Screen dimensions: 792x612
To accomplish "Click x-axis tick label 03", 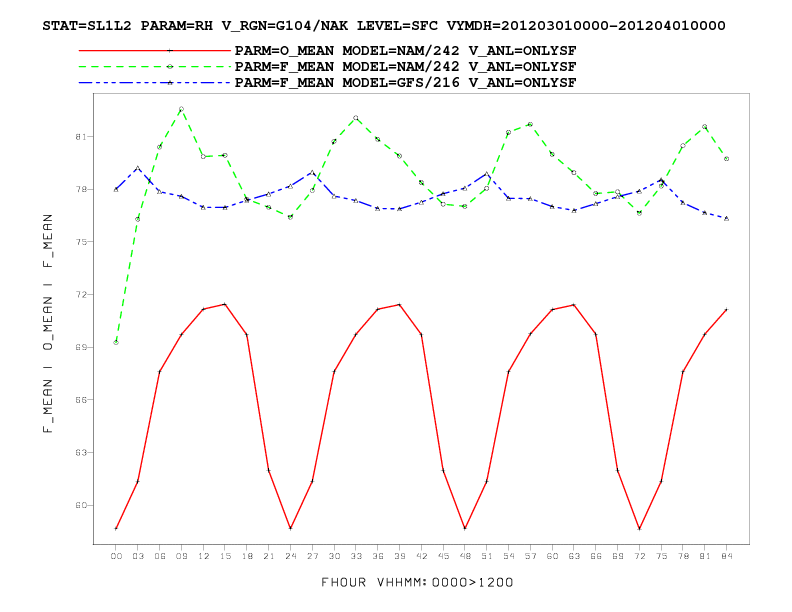I will [x=138, y=556].
